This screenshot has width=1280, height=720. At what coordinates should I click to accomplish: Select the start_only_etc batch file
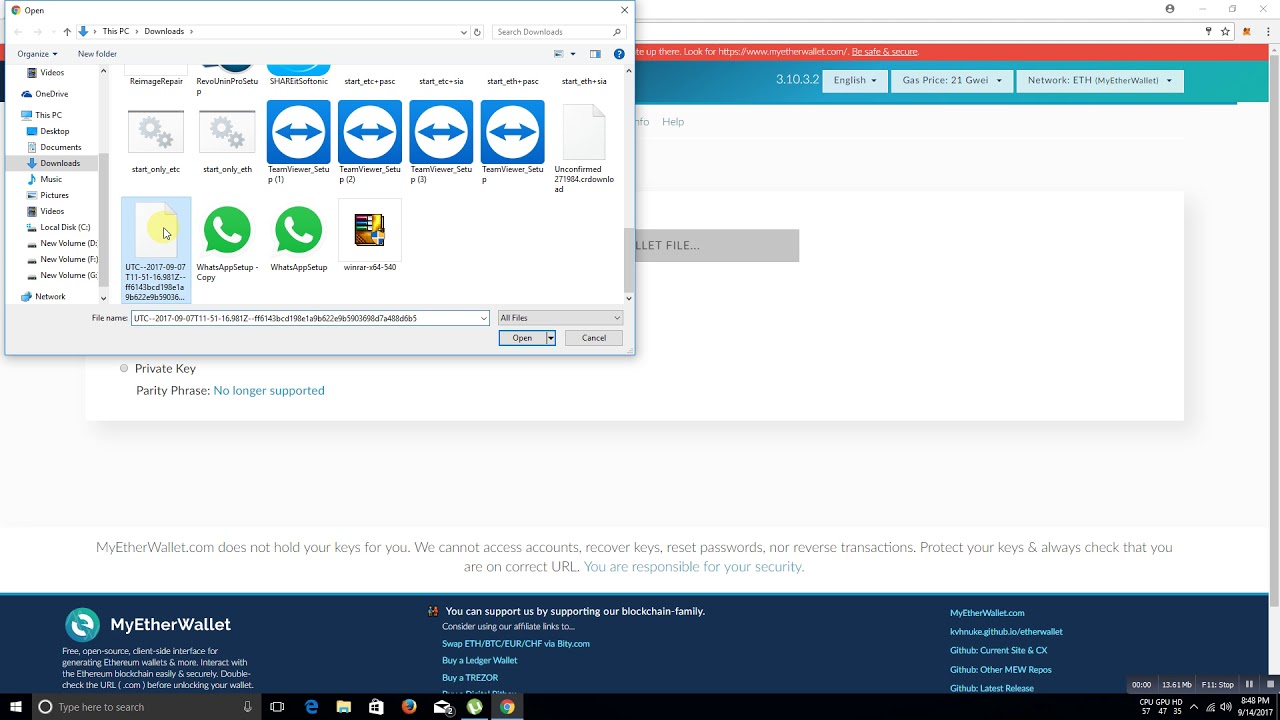(x=156, y=142)
